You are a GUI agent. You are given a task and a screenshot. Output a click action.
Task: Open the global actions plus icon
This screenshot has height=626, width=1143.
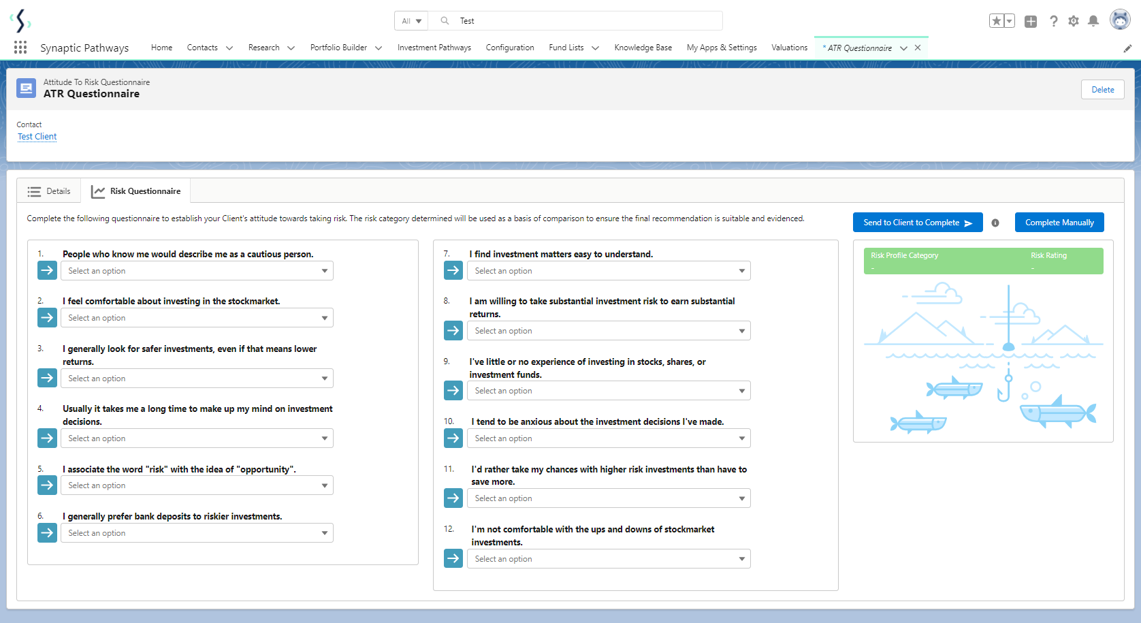[x=1031, y=21]
